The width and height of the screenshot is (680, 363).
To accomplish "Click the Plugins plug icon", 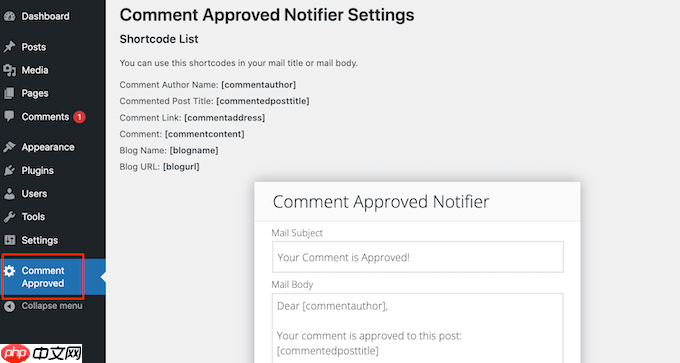I will click(9, 170).
